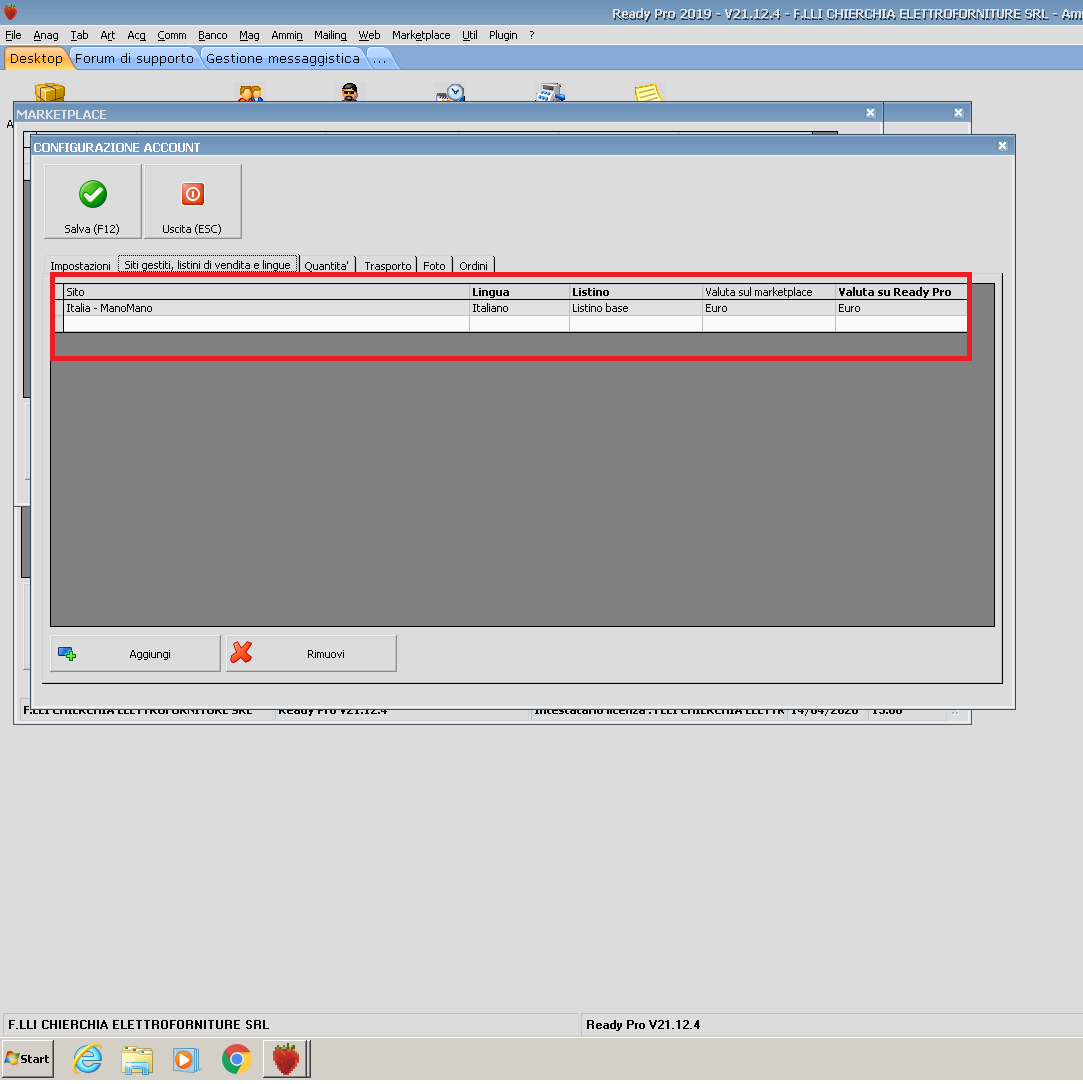Click the ... overflow tab
The image size is (1083, 1084).
click(x=379, y=59)
